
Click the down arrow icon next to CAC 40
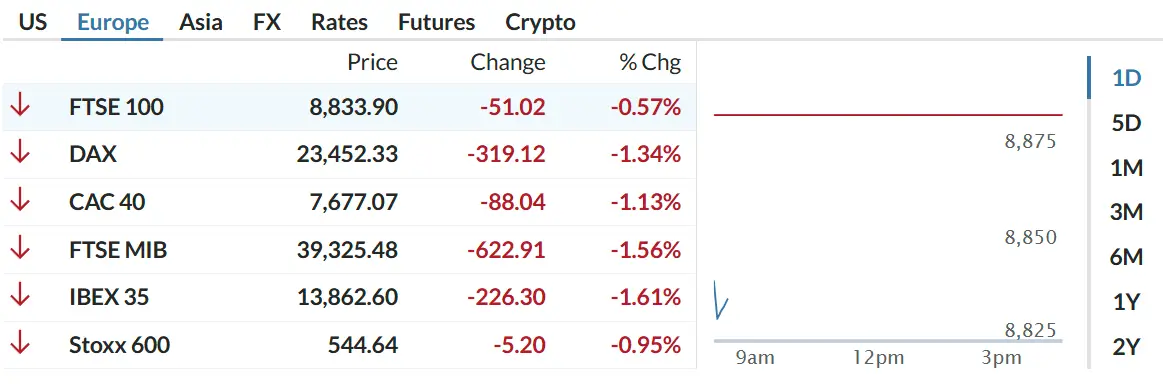tap(20, 202)
